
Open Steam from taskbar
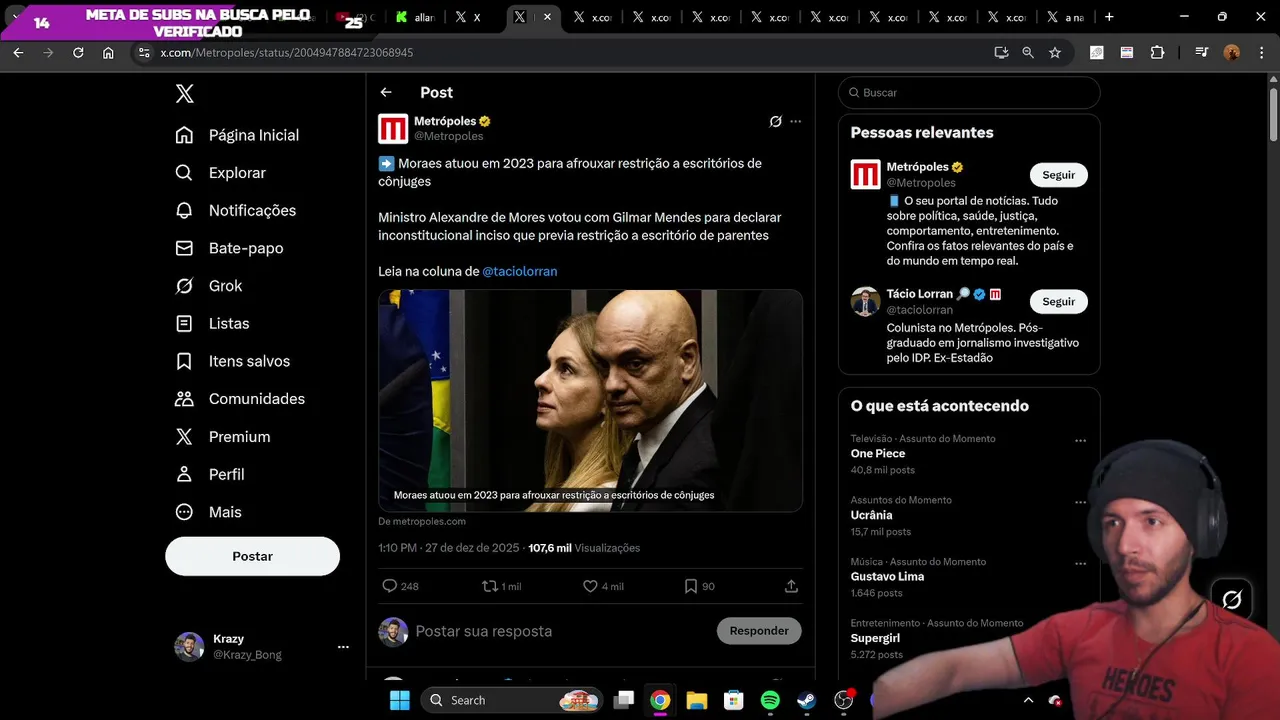[x=806, y=700]
